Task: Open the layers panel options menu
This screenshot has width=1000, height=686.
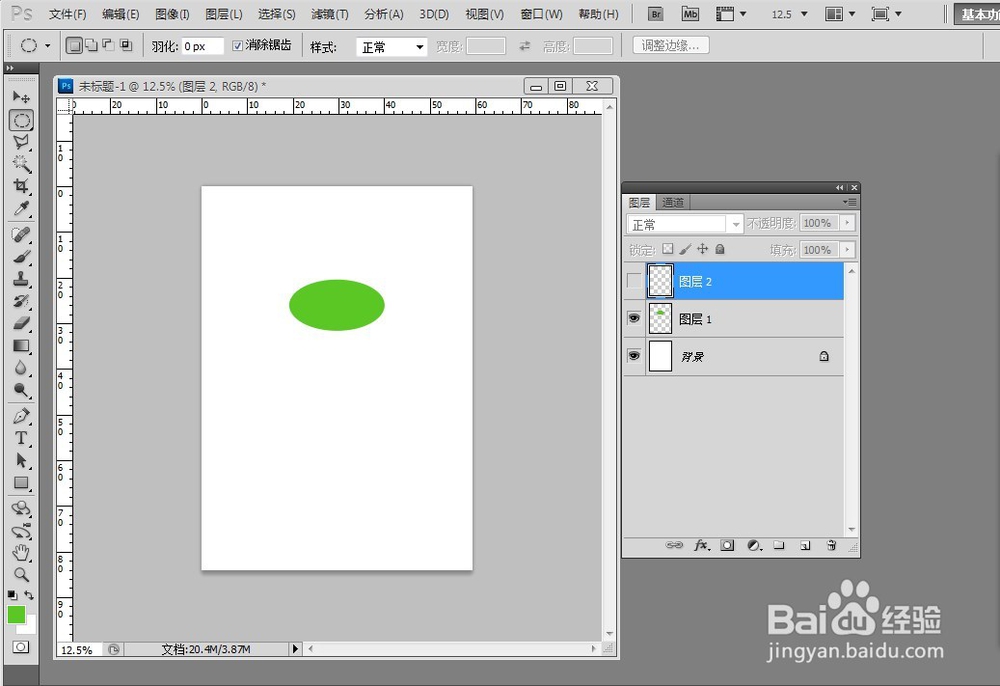Action: coord(849,202)
